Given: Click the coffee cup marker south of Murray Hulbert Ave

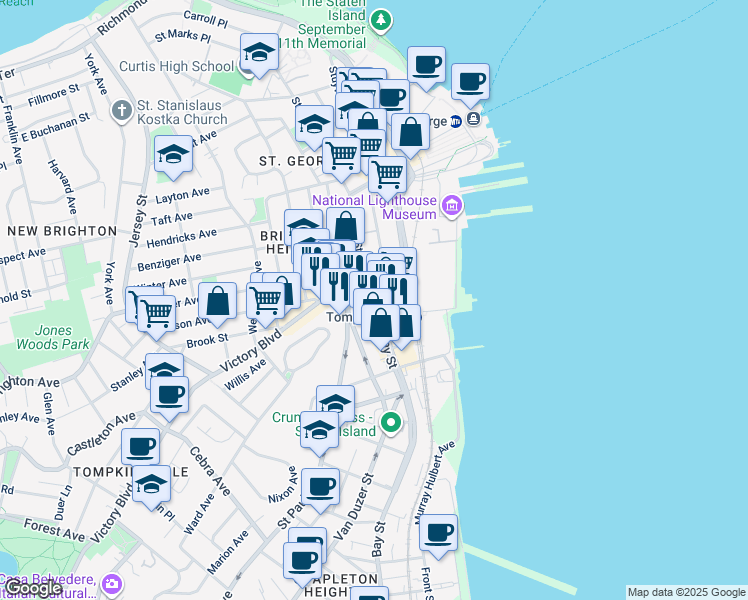Looking at the screenshot, I should tap(437, 533).
